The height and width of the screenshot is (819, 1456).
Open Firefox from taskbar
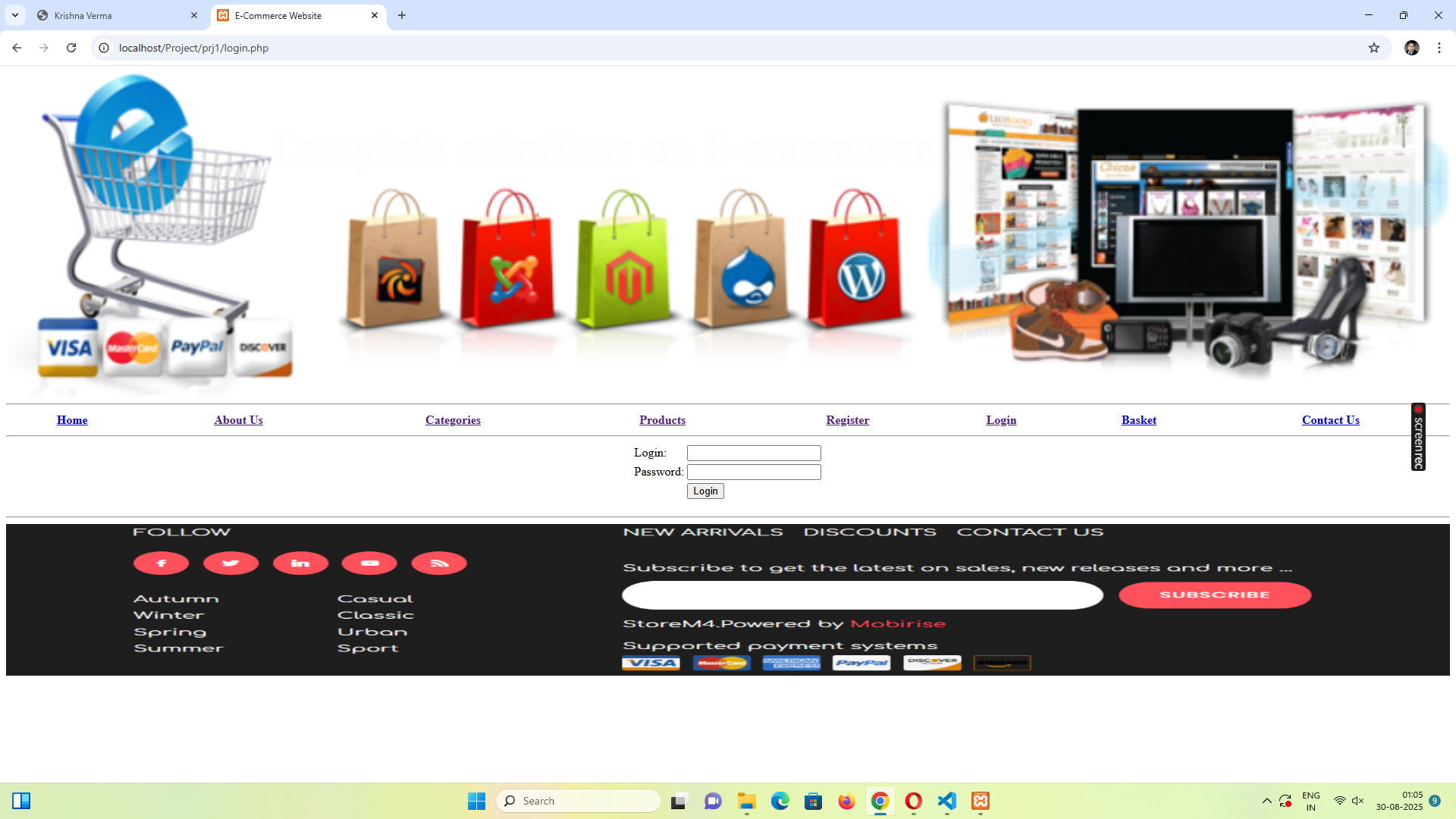click(847, 801)
